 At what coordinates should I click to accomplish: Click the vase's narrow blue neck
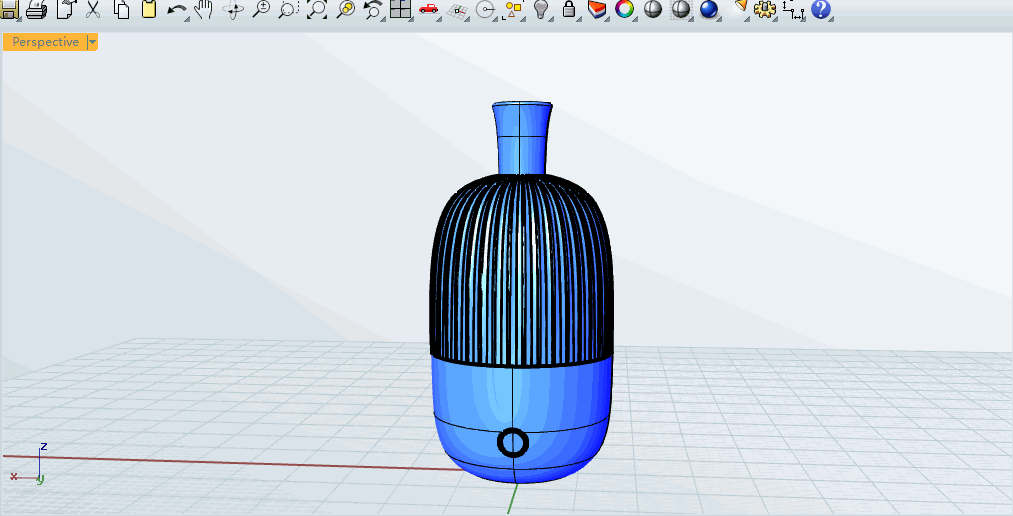[x=522, y=138]
